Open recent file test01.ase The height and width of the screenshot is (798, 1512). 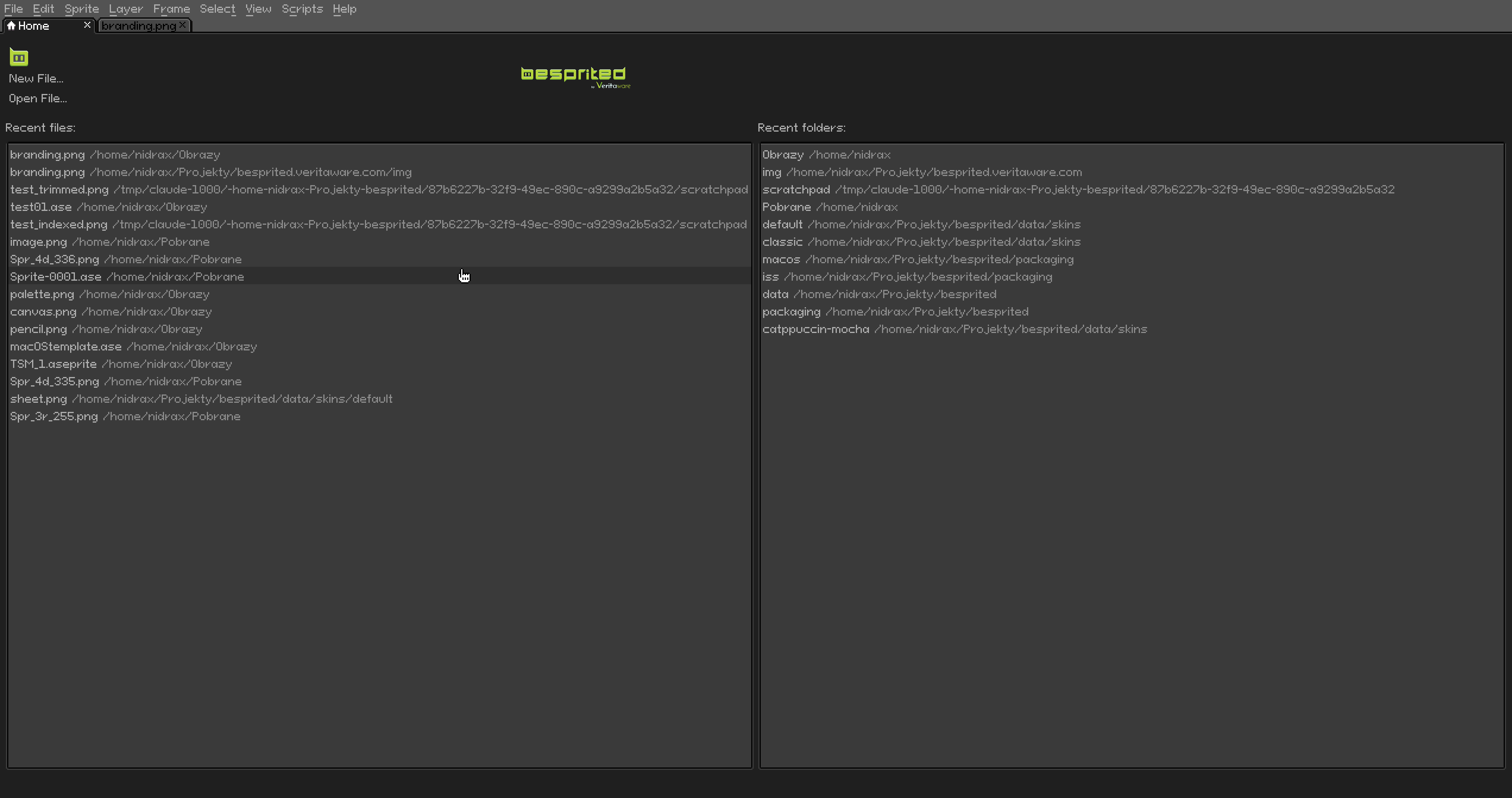(x=379, y=207)
